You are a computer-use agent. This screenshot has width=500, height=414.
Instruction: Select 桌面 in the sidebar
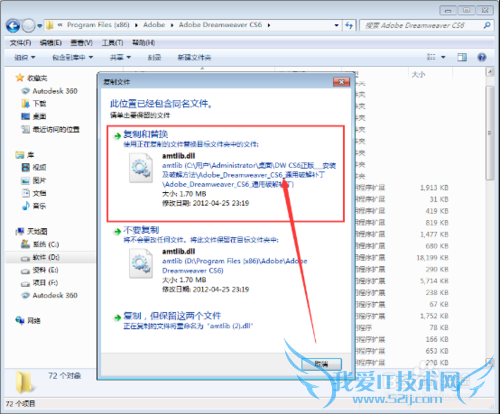34,116
